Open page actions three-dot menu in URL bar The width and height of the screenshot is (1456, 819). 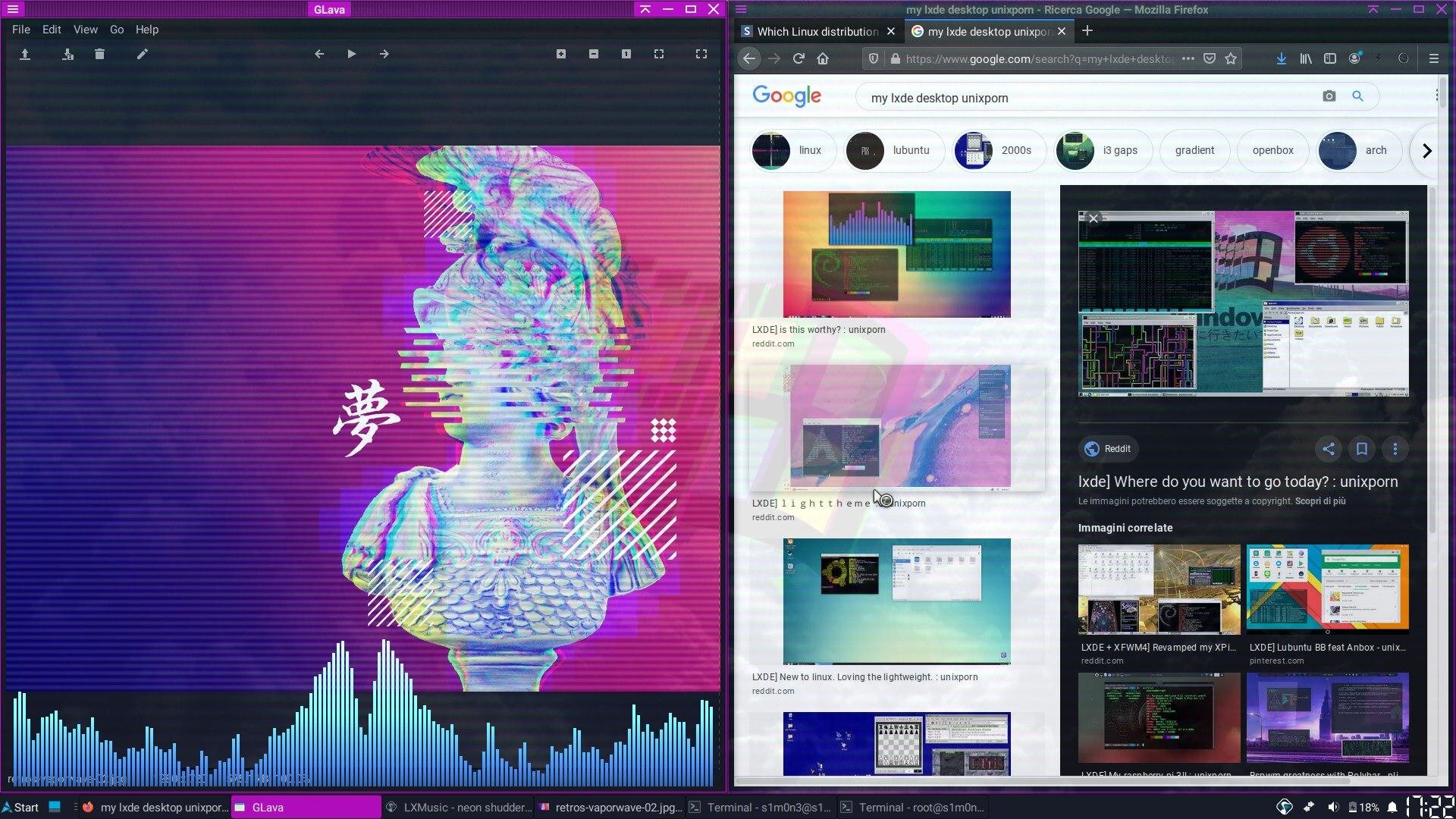coord(1188,58)
